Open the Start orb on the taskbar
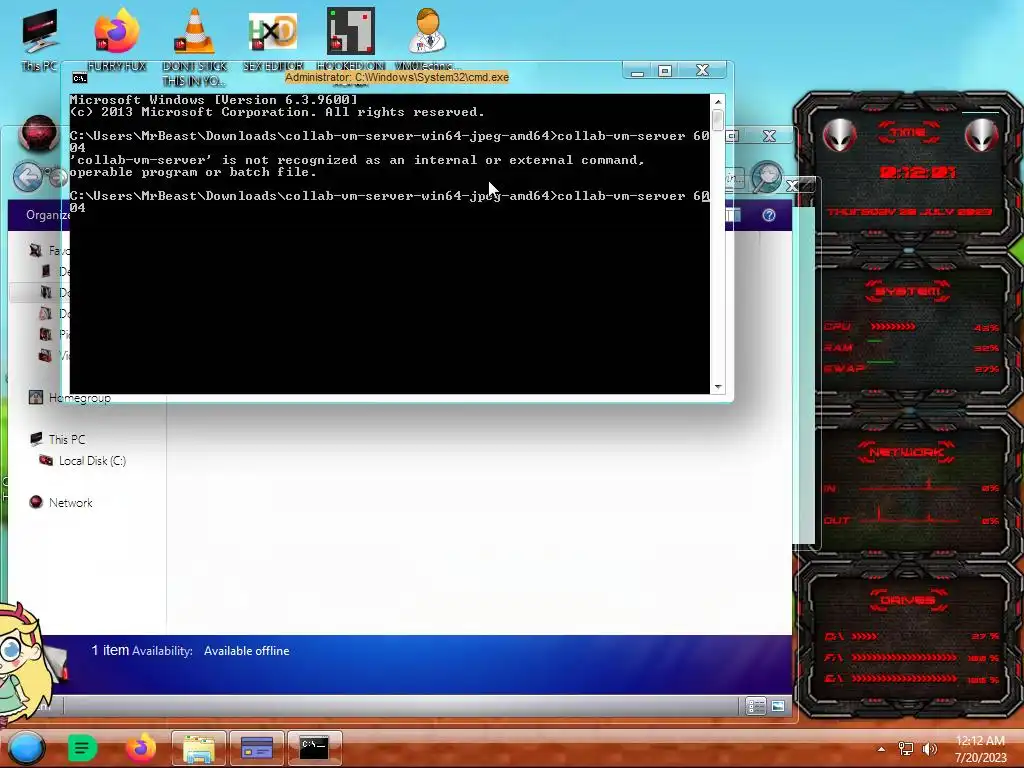The width and height of the screenshot is (1024, 768). [26, 748]
